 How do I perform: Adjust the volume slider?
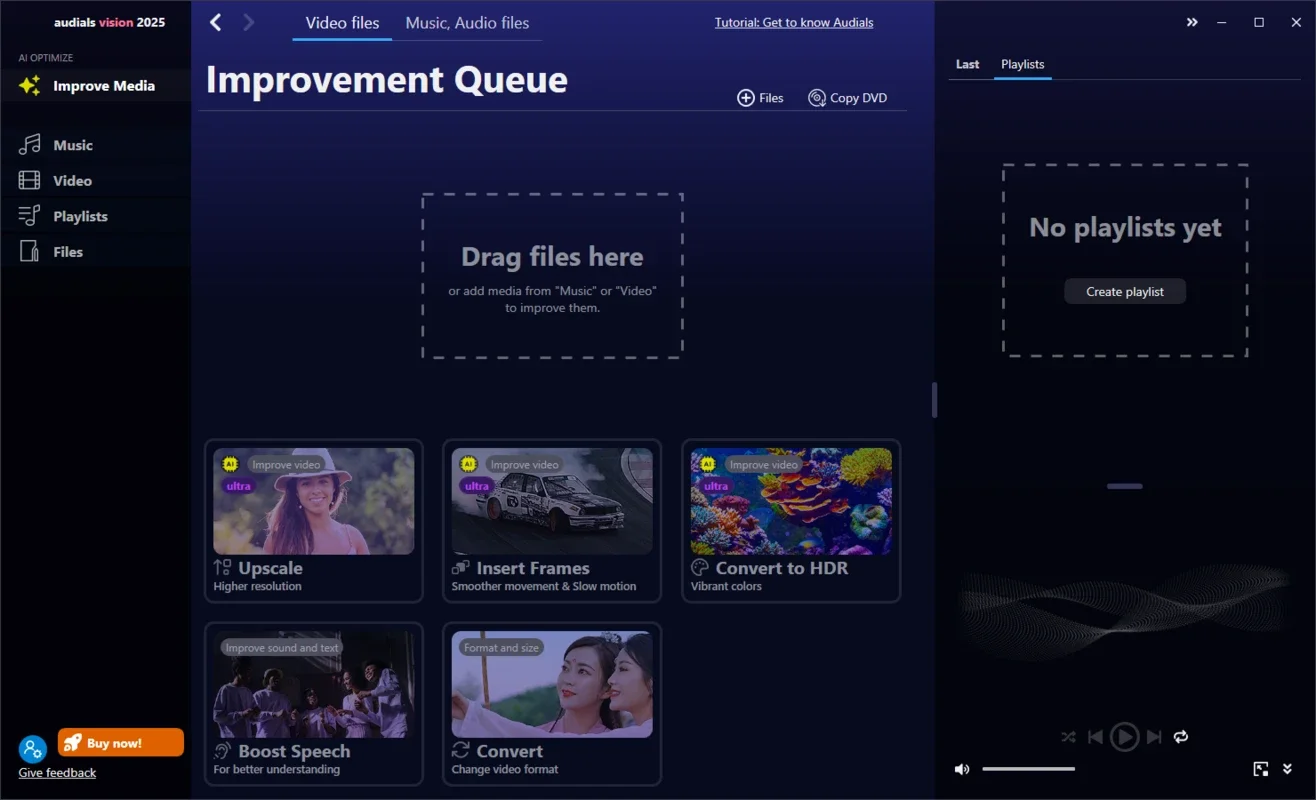[1028, 769]
